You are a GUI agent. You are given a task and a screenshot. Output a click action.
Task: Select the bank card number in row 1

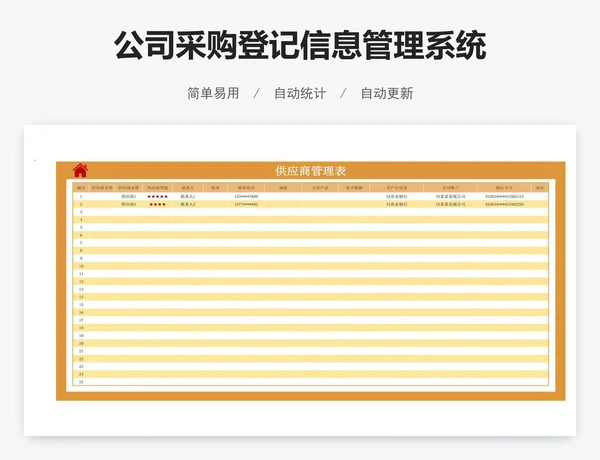[504, 197]
